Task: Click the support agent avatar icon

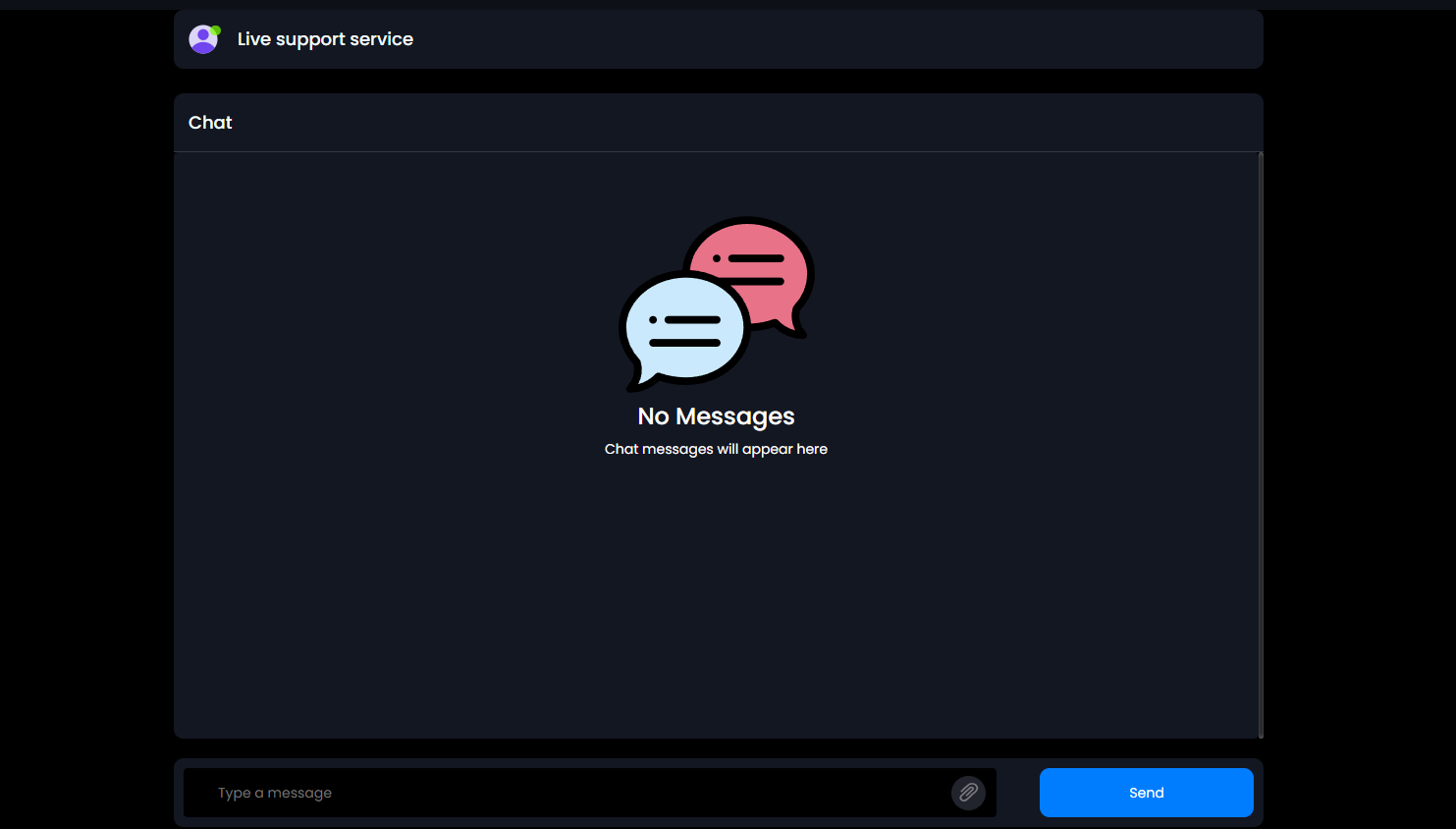Action: coord(204,39)
